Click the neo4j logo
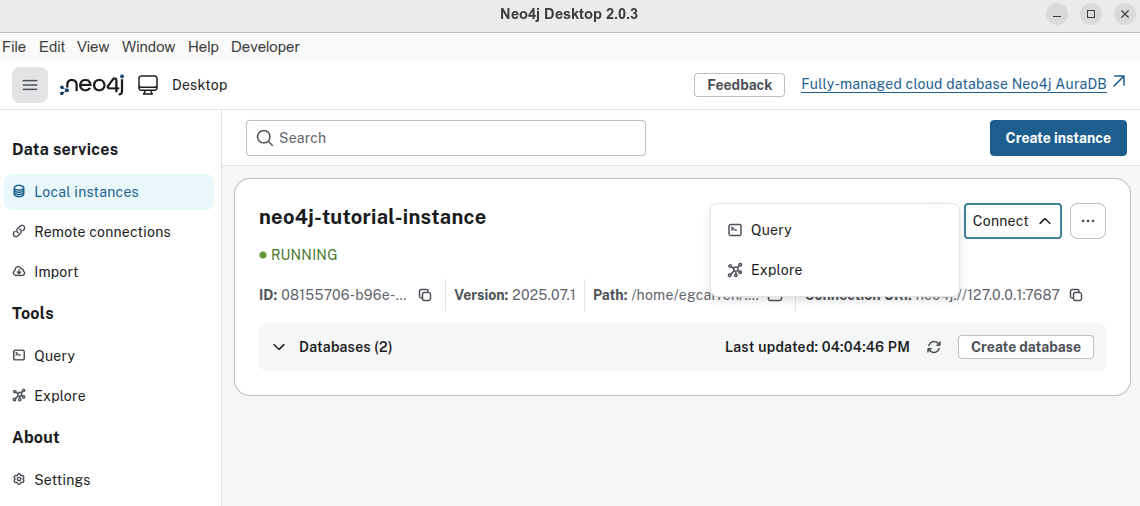This screenshot has width=1140, height=506. 92,85
